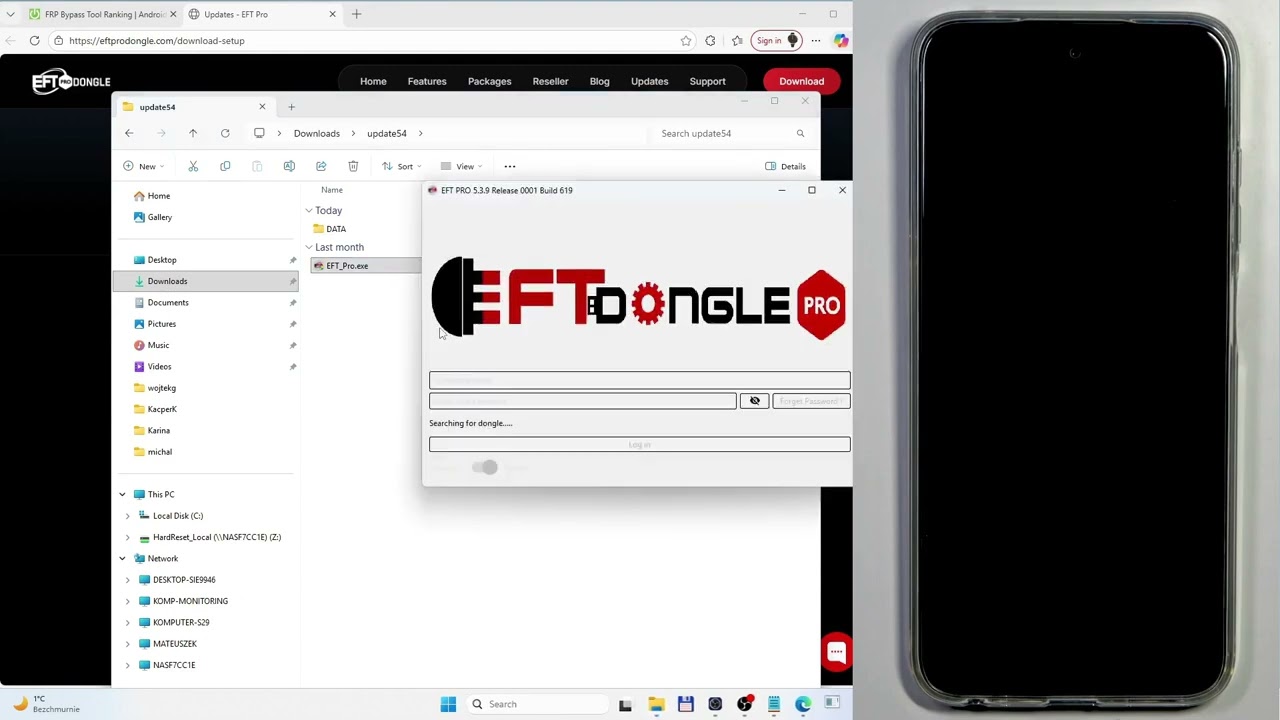Click the Log in button
The image size is (1280, 720).
pyautogui.click(x=639, y=445)
